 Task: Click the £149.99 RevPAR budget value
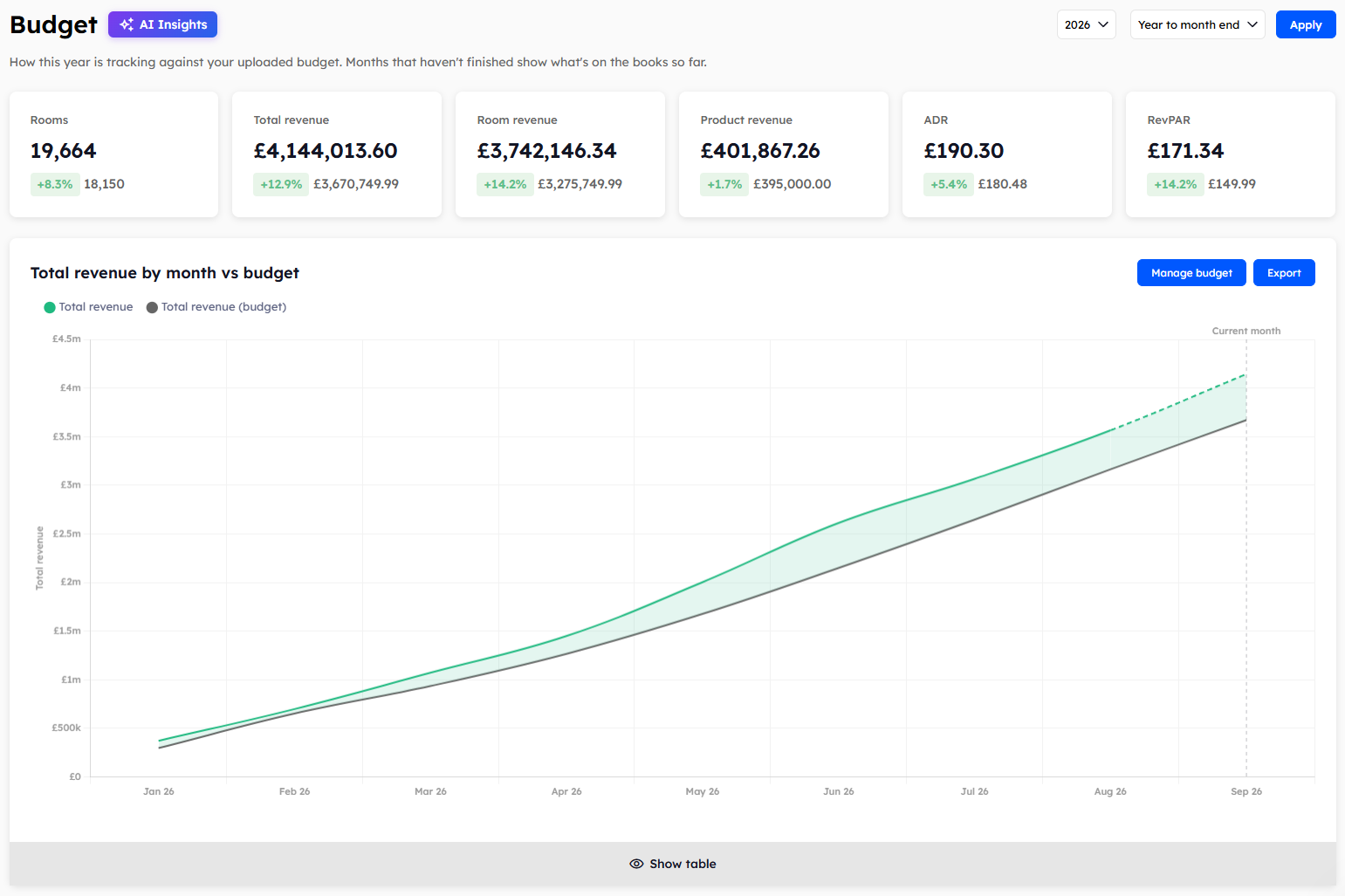coord(1232,184)
